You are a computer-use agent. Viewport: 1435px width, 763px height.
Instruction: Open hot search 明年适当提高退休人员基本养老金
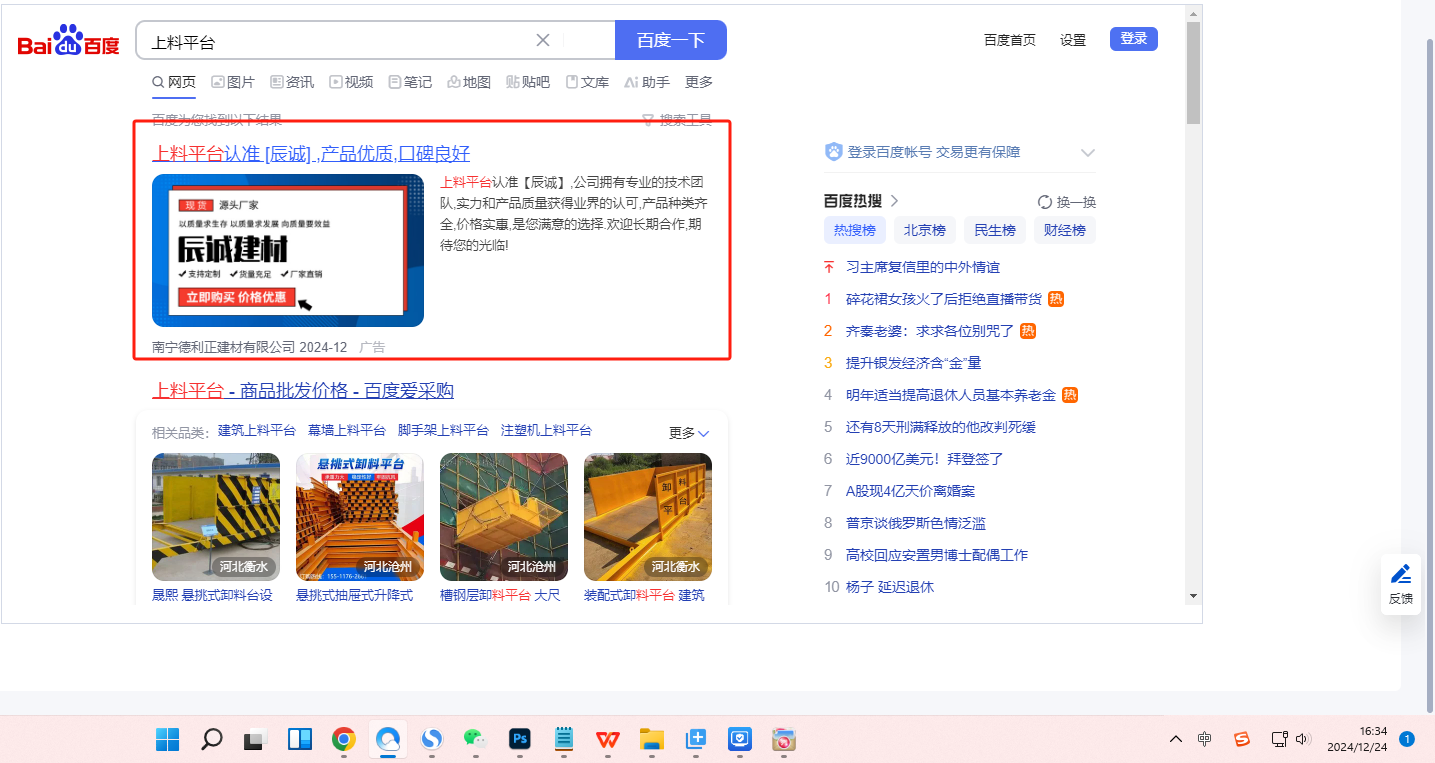click(951, 395)
